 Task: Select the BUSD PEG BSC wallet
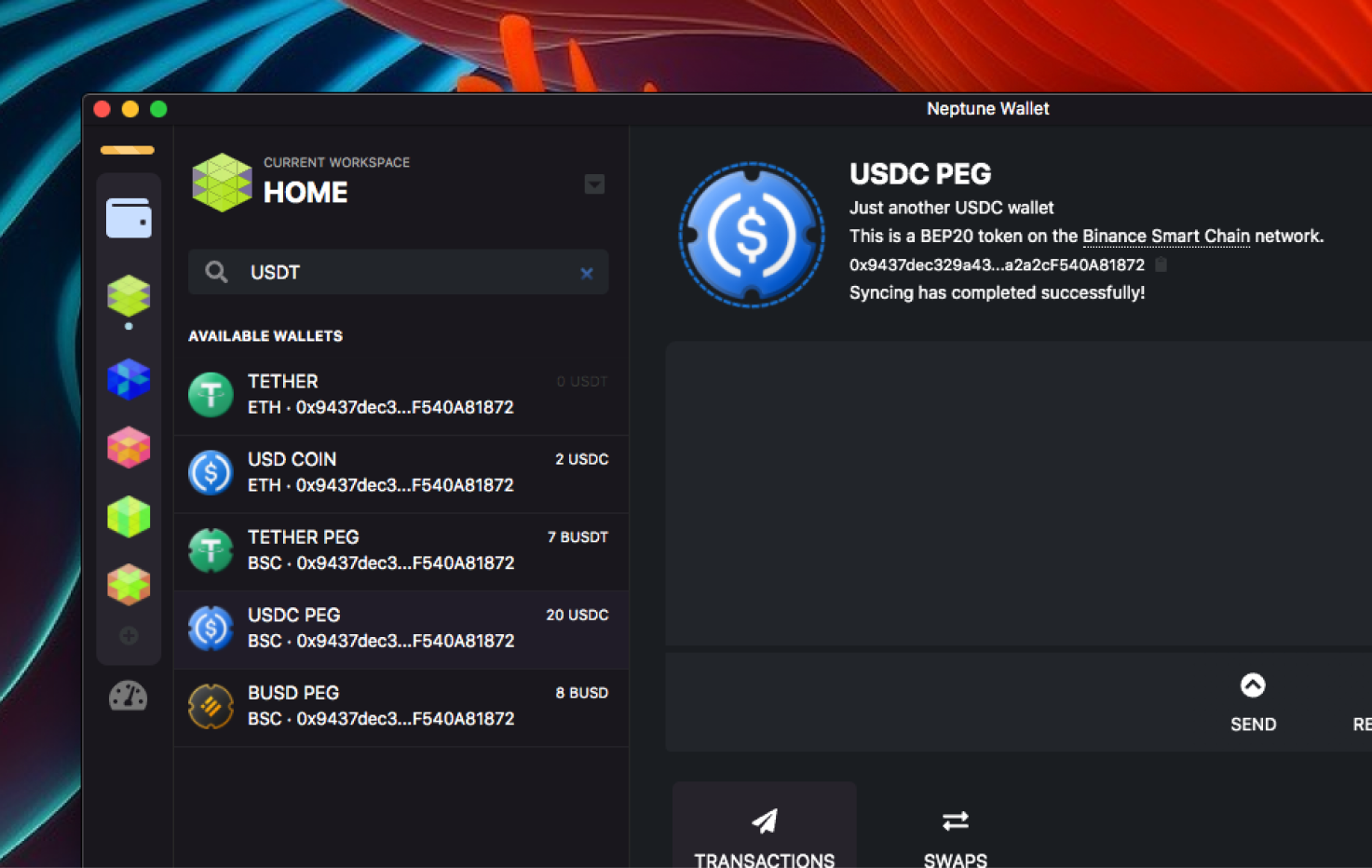click(x=401, y=706)
